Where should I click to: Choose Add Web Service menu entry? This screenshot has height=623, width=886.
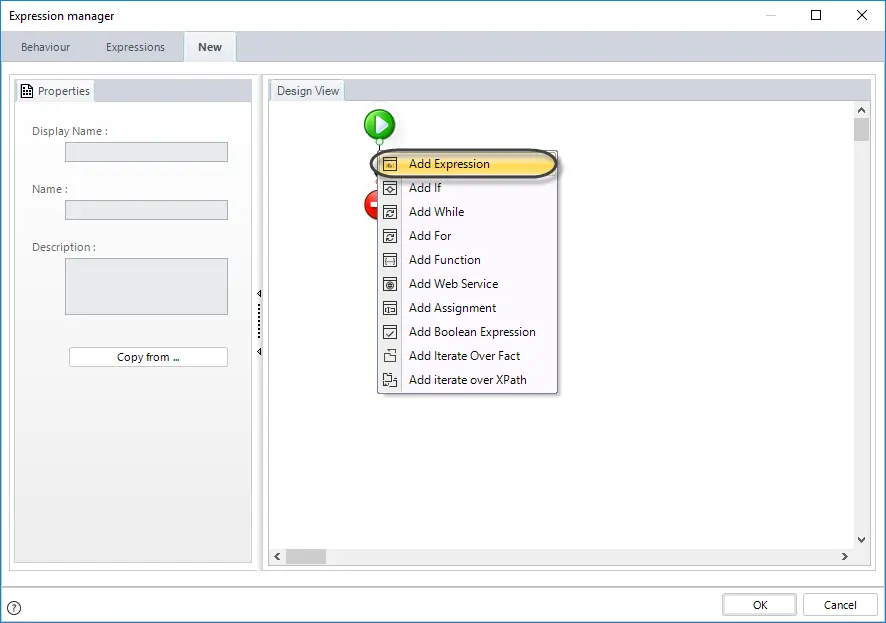[467, 284]
